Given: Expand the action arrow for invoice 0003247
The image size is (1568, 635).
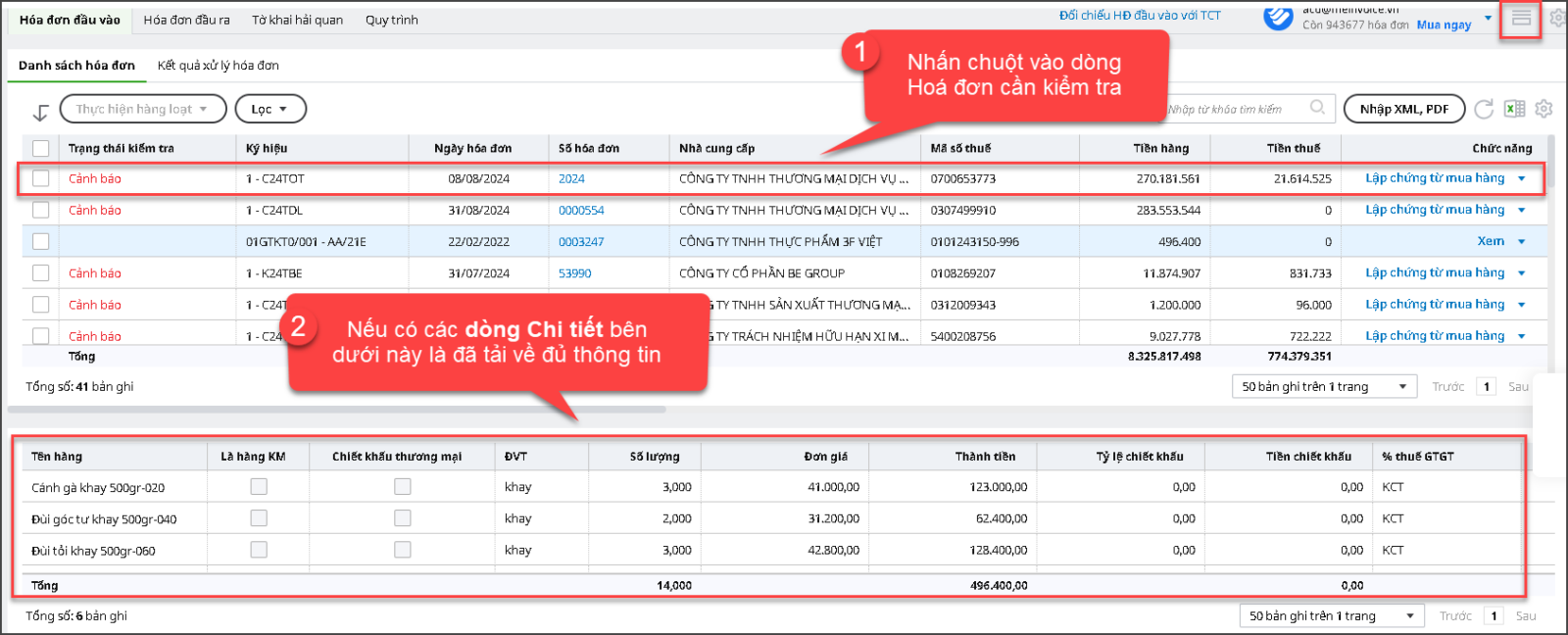Looking at the screenshot, I should point(1522,242).
